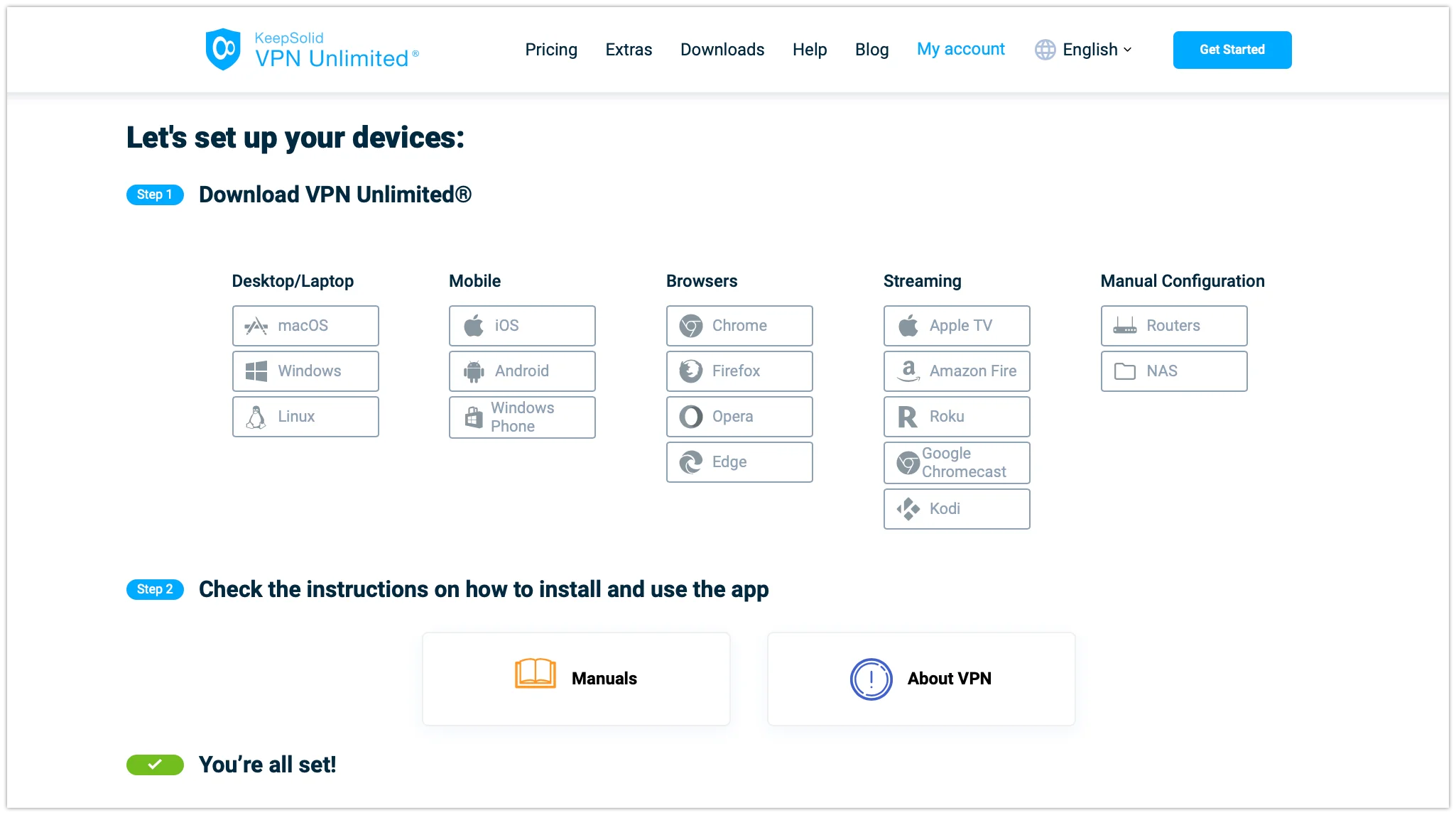This screenshot has height=815, width=1456.
Task: Select Apple TV setup
Action: tap(957, 326)
